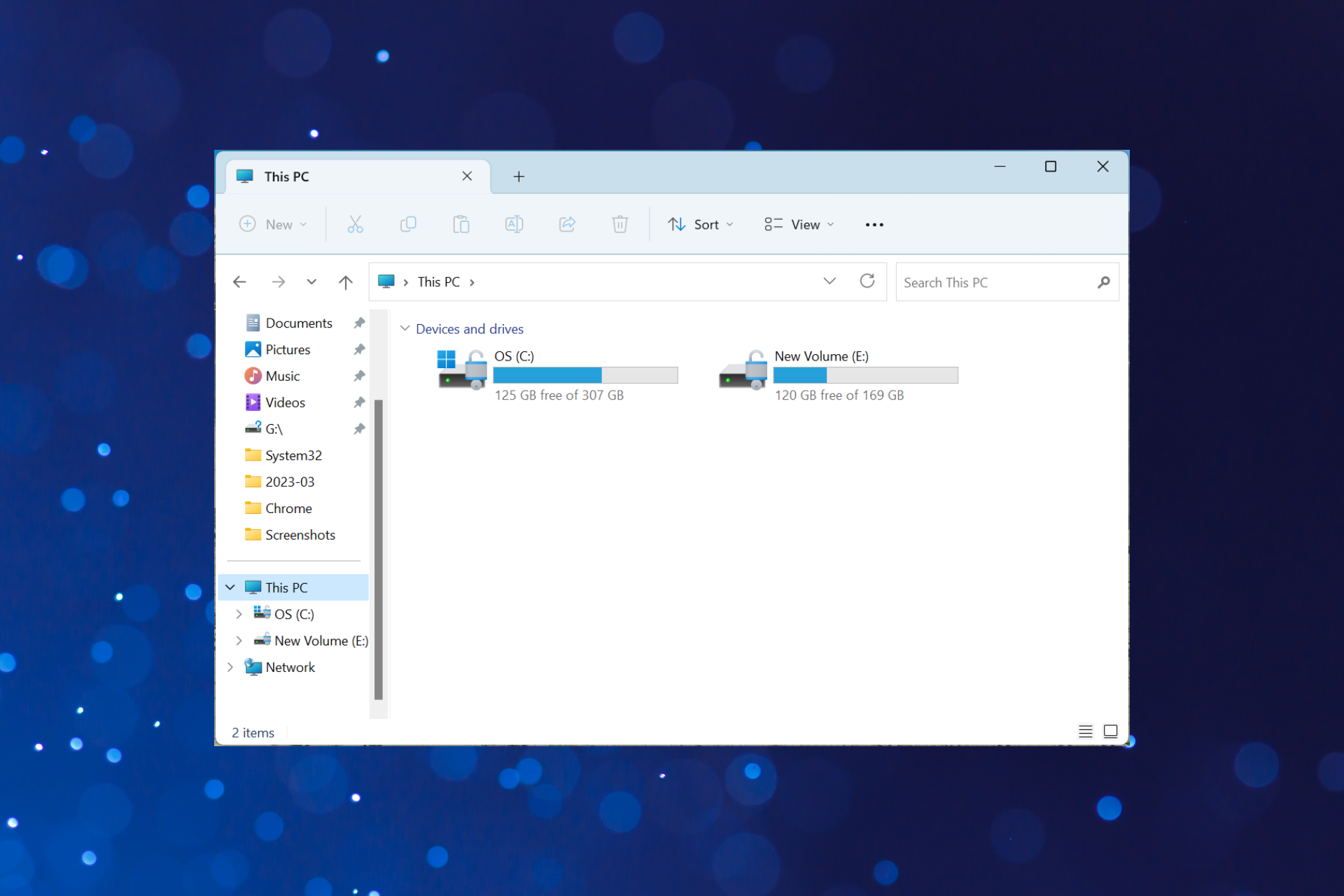Click the Paste icon in the toolbar
The height and width of the screenshot is (896, 1344).
click(461, 224)
